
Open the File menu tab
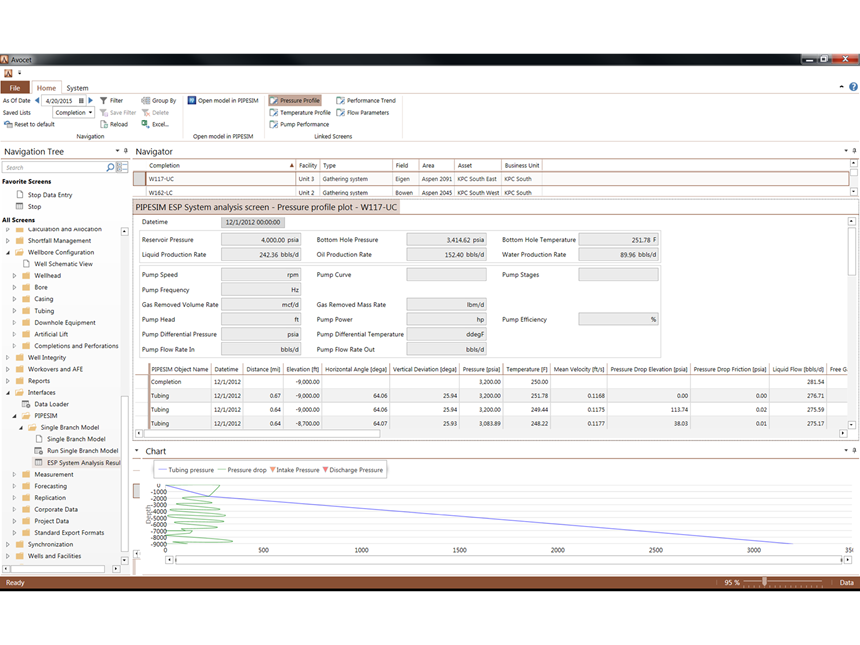[16, 88]
